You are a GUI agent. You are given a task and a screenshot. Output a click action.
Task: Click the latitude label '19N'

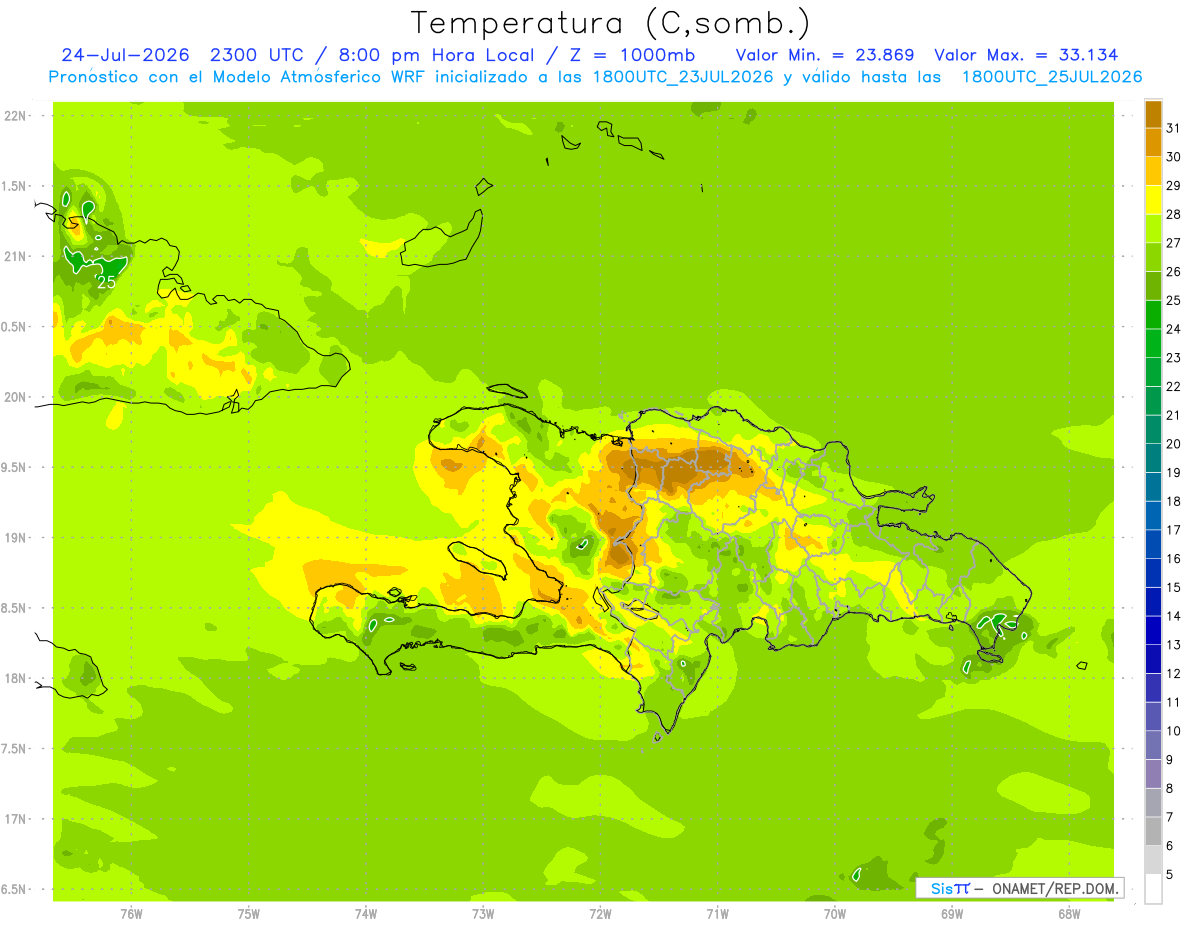pyautogui.click(x=16, y=538)
